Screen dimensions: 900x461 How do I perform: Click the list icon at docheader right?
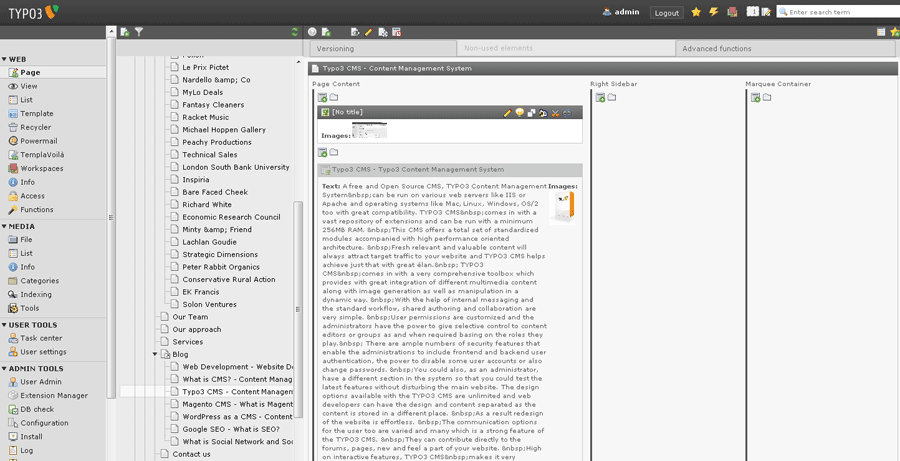(x=881, y=32)
